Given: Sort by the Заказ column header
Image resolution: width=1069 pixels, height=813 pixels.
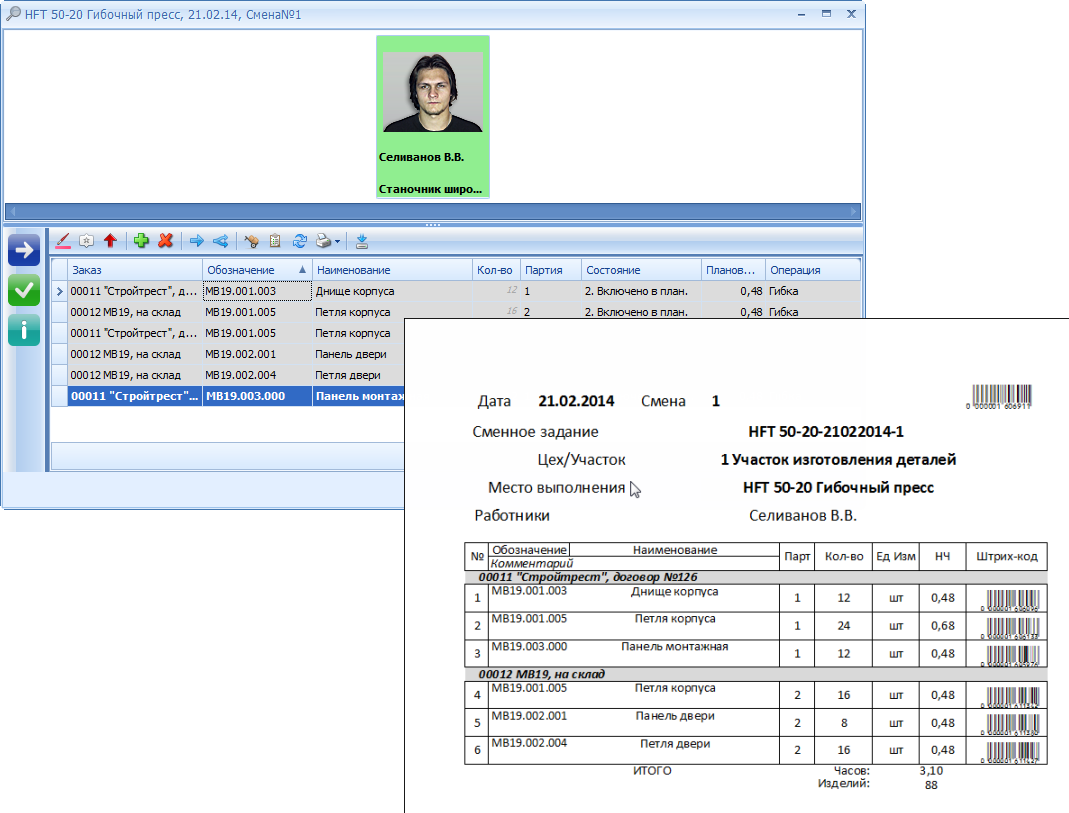Looking at the screenshot, I should click(135, 270).
